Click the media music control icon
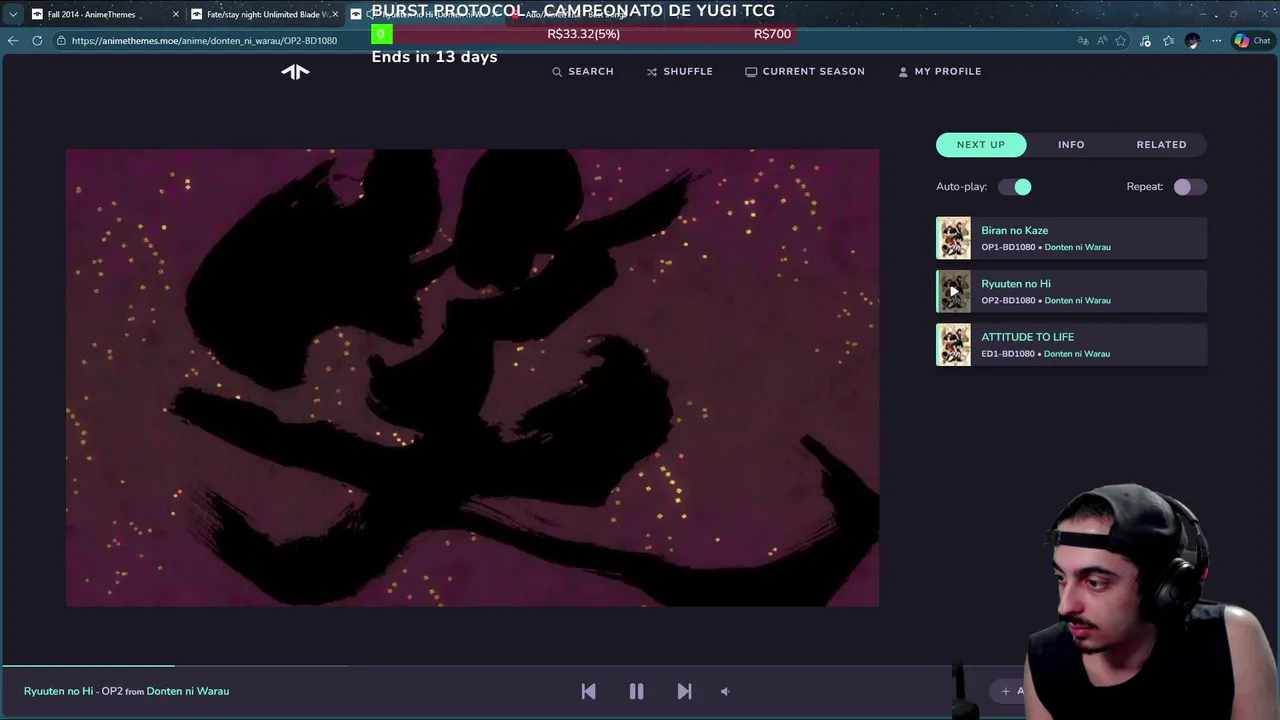Viewport: 1280px width, 720px height. point(1145,41)
